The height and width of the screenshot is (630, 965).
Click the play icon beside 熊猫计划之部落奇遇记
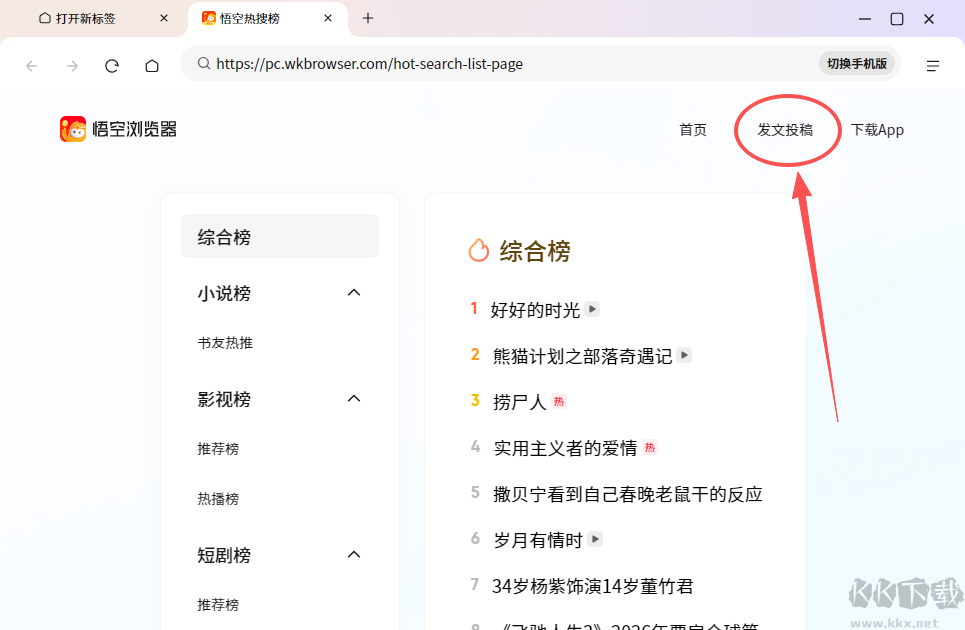tap(684, 355)
